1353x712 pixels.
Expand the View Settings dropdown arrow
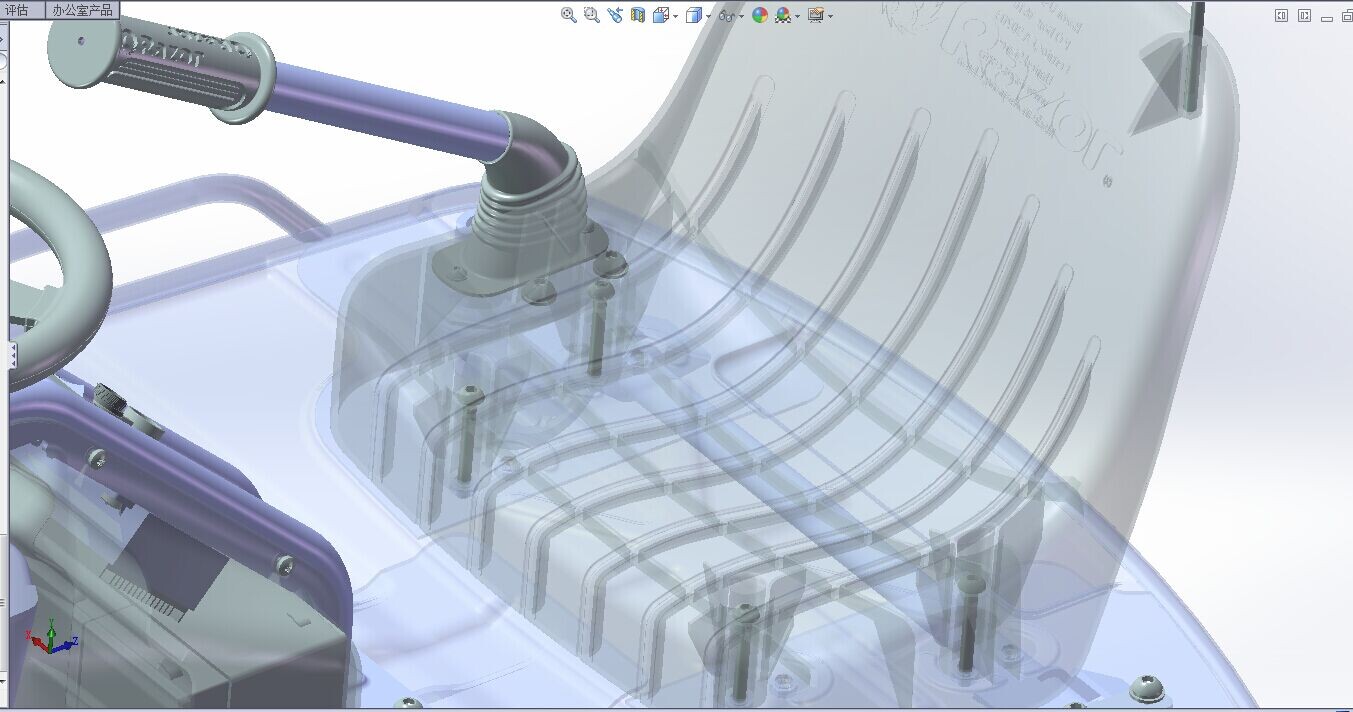click(x=830, y=16)
